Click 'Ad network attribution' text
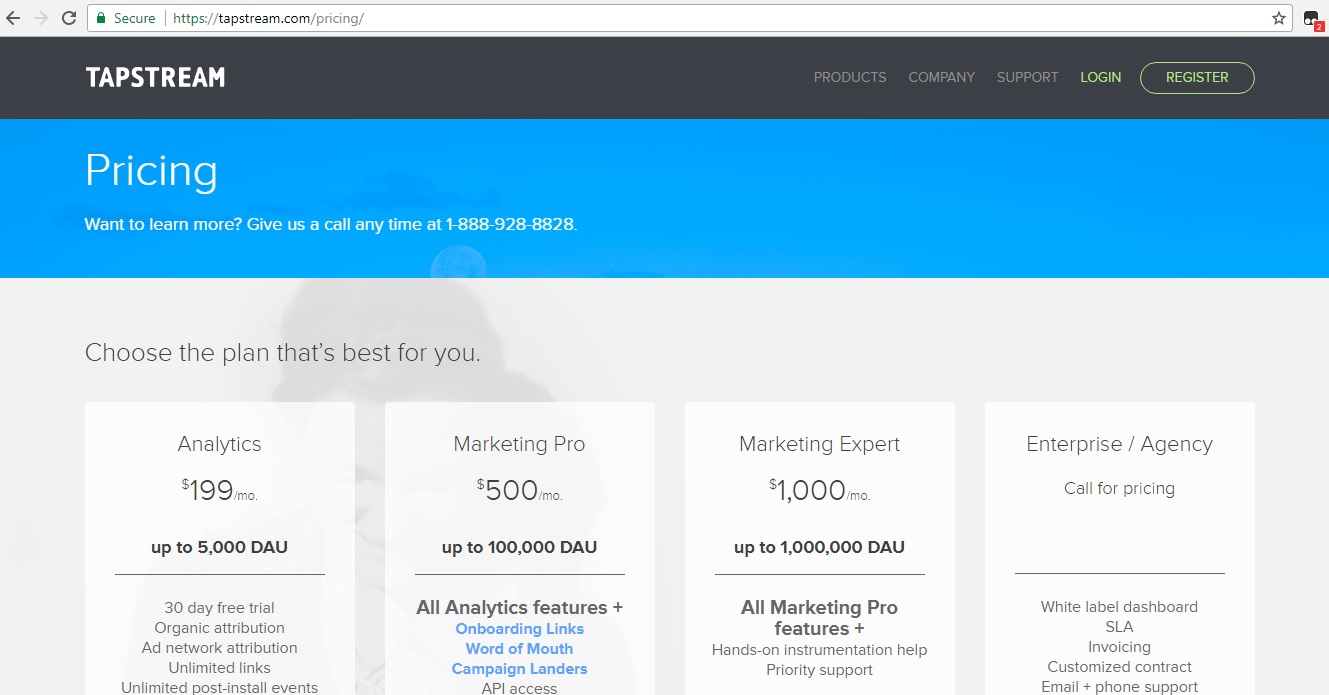The height and width of the screenshot is (695, 1329). (x=219, y=648)
